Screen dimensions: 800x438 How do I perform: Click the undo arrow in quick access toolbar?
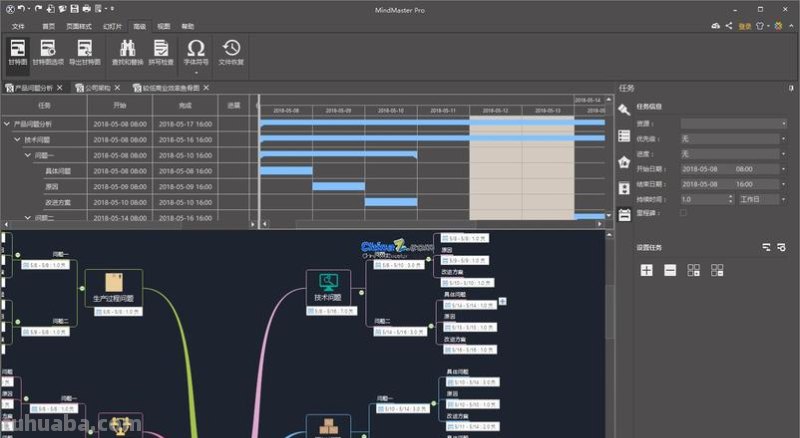click(x=21, y=9)
